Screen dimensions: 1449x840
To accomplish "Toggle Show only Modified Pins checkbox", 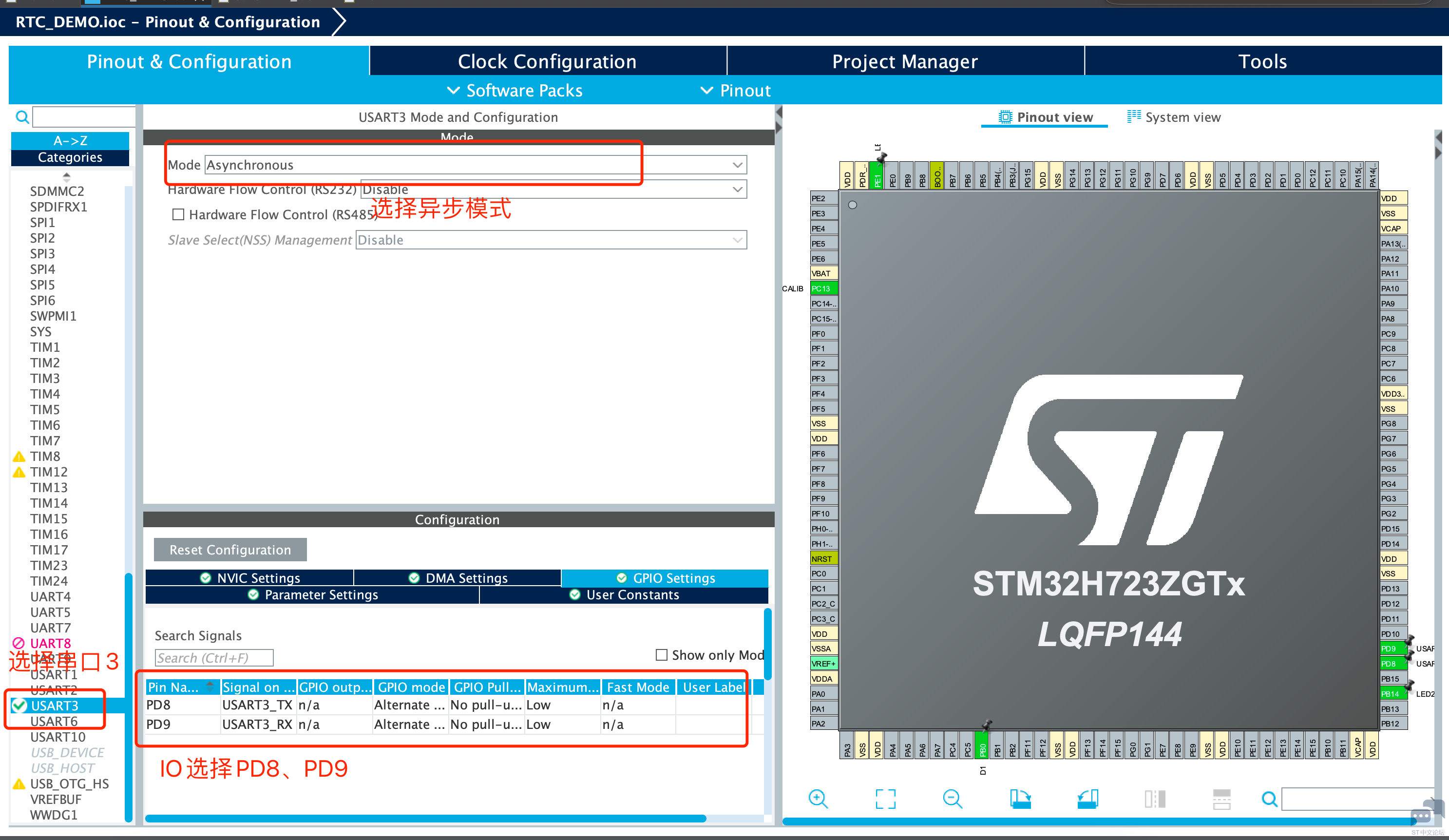I will tap(661, 655).
